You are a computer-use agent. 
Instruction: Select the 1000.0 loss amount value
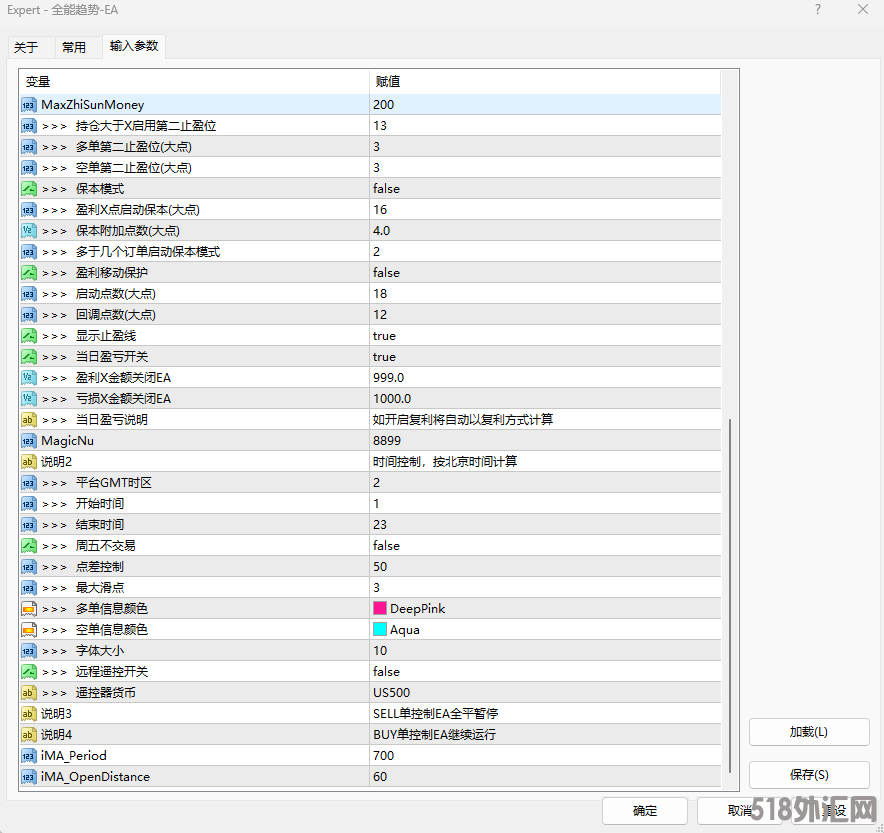click(x=392, y=398)
